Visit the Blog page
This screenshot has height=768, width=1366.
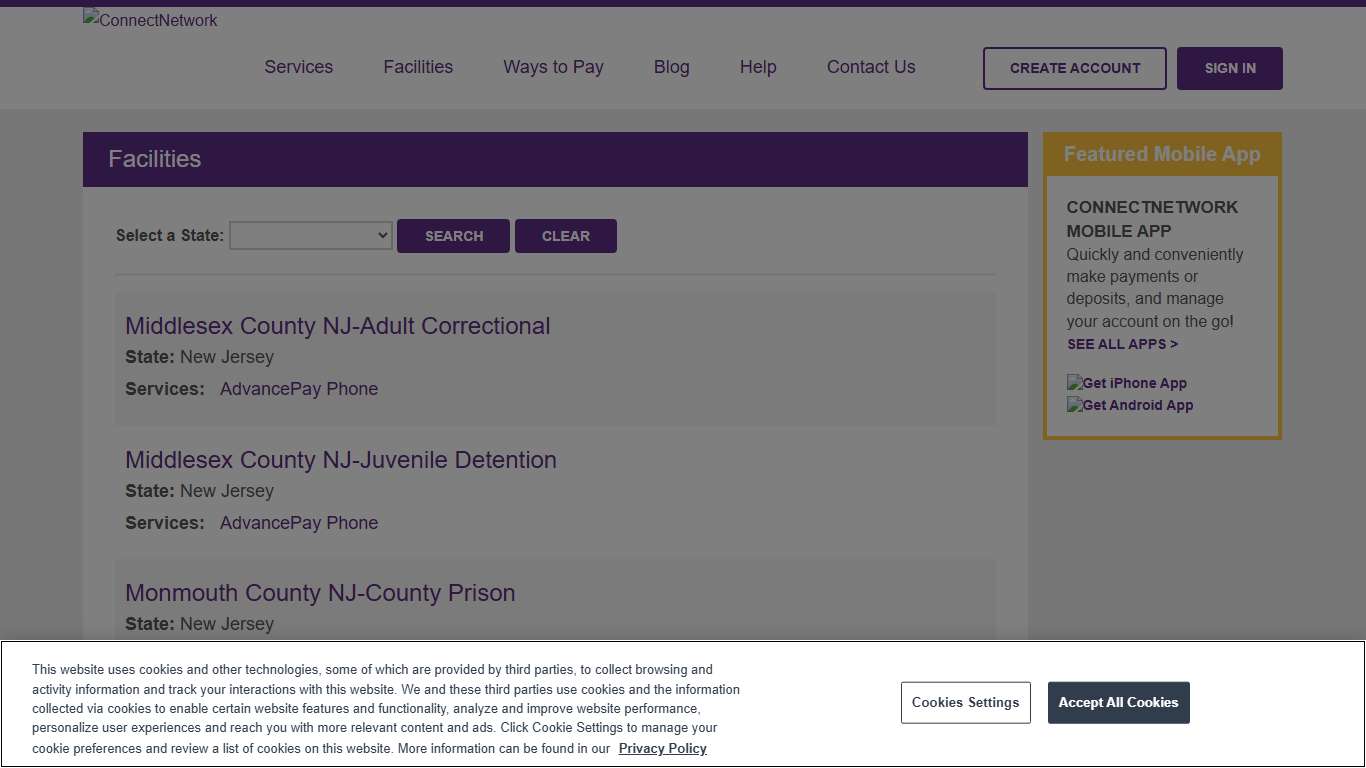click(671, 67)
